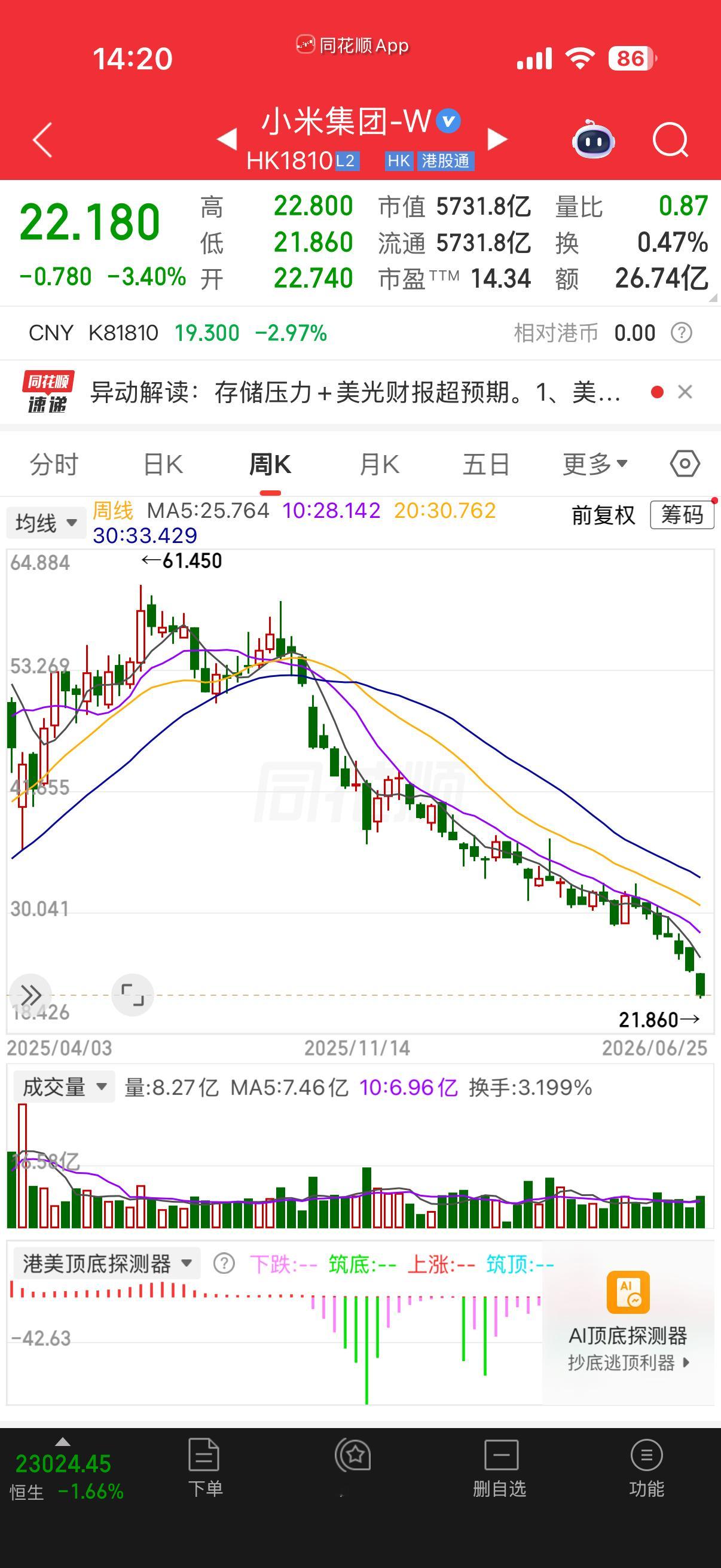Tap the 额 26.74亿 turnover value
The height and width of the screenshot is (1568, 721).
tap(661, 278)
